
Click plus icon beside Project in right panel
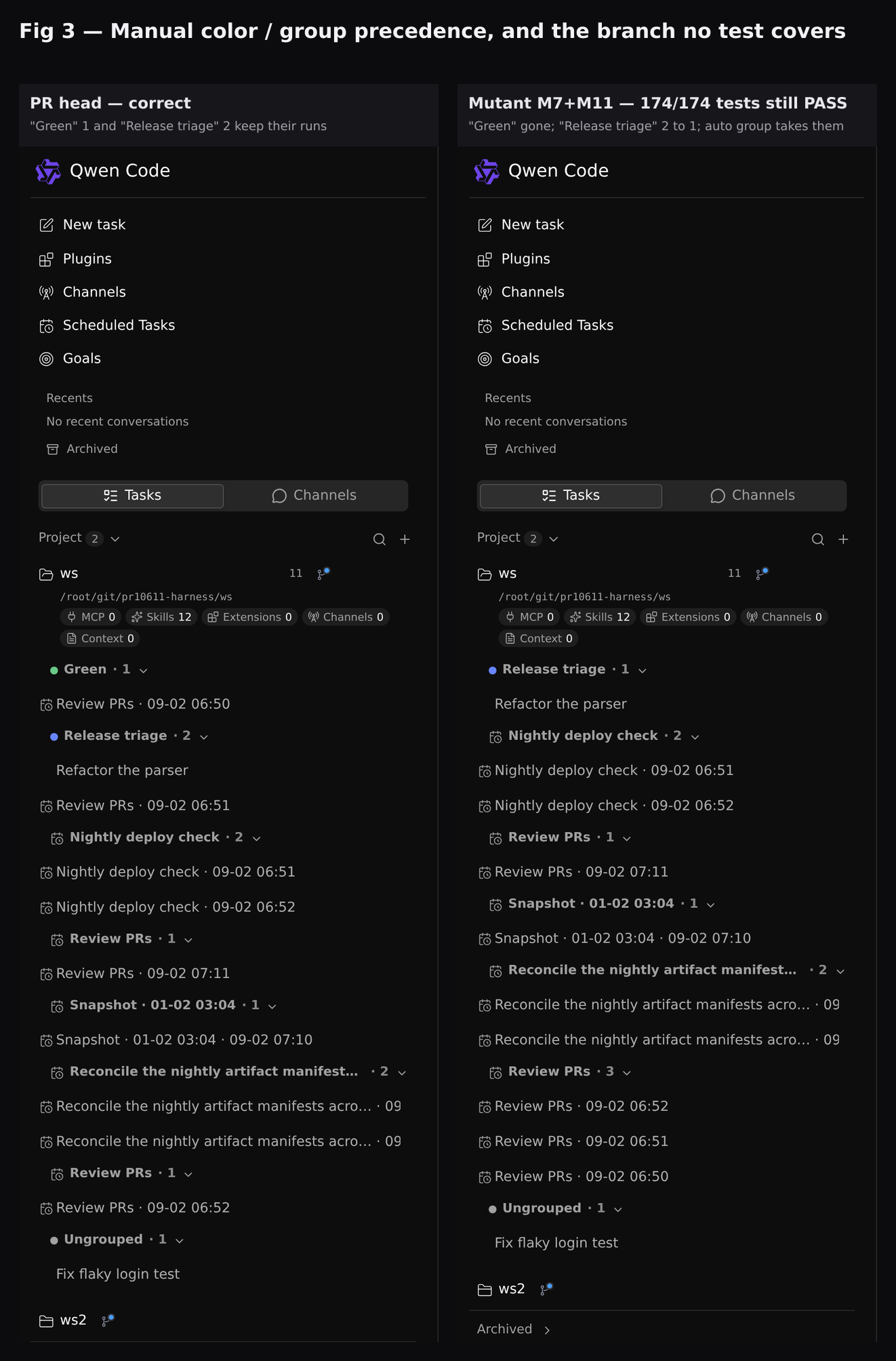click(843, 539)
